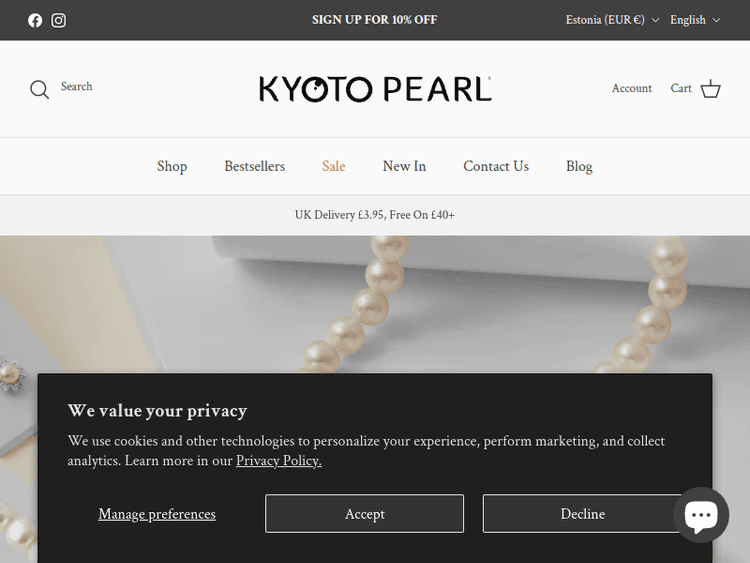
Task: Open the Shop menu
Action: click(172, 166)
